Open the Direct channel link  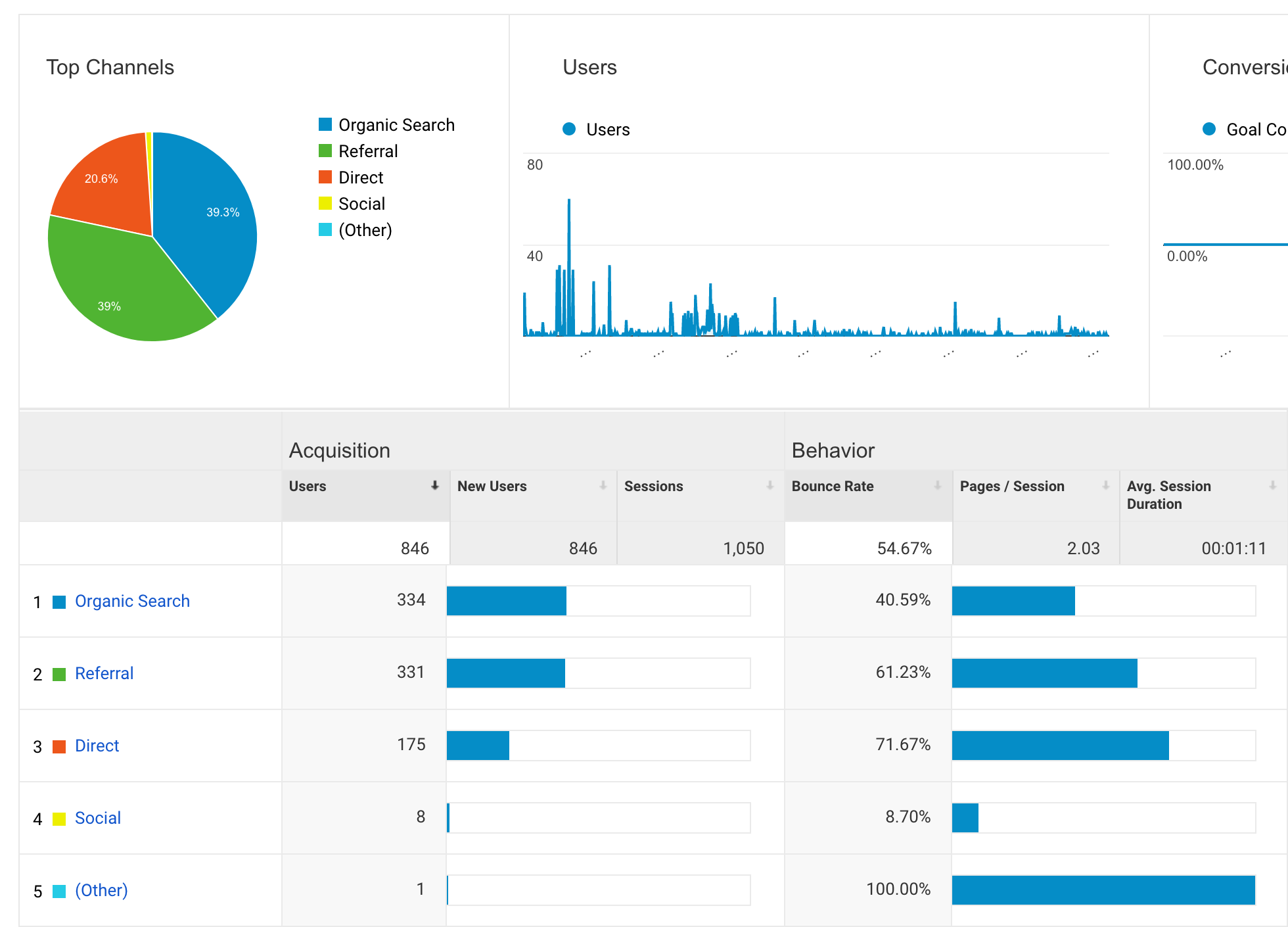click(97, 746)
